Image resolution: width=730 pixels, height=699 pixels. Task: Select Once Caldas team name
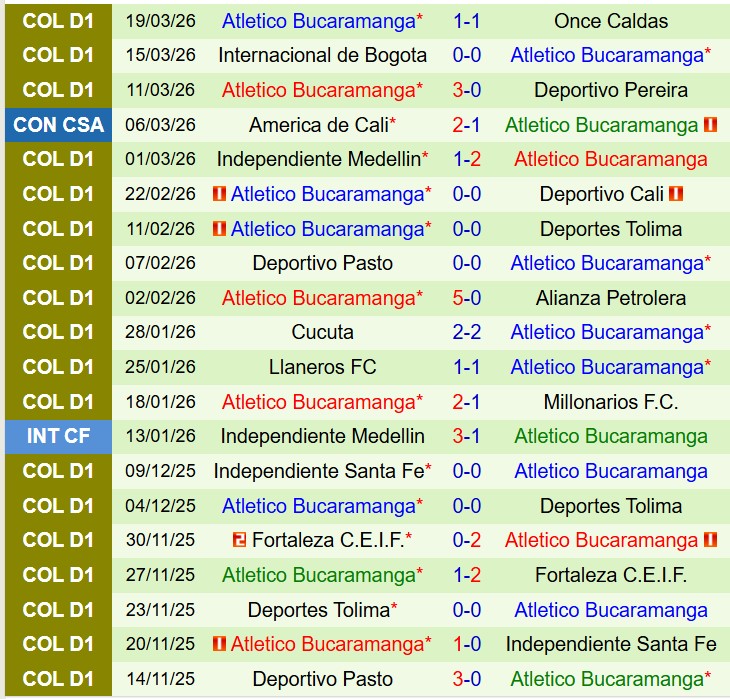point(610,21)
